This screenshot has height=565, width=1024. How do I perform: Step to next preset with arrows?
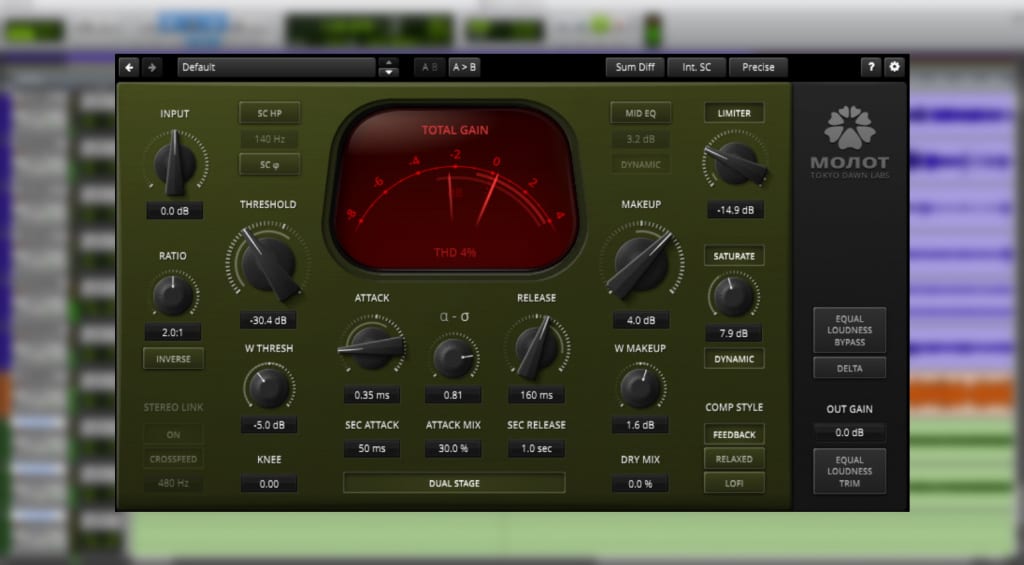389,67
